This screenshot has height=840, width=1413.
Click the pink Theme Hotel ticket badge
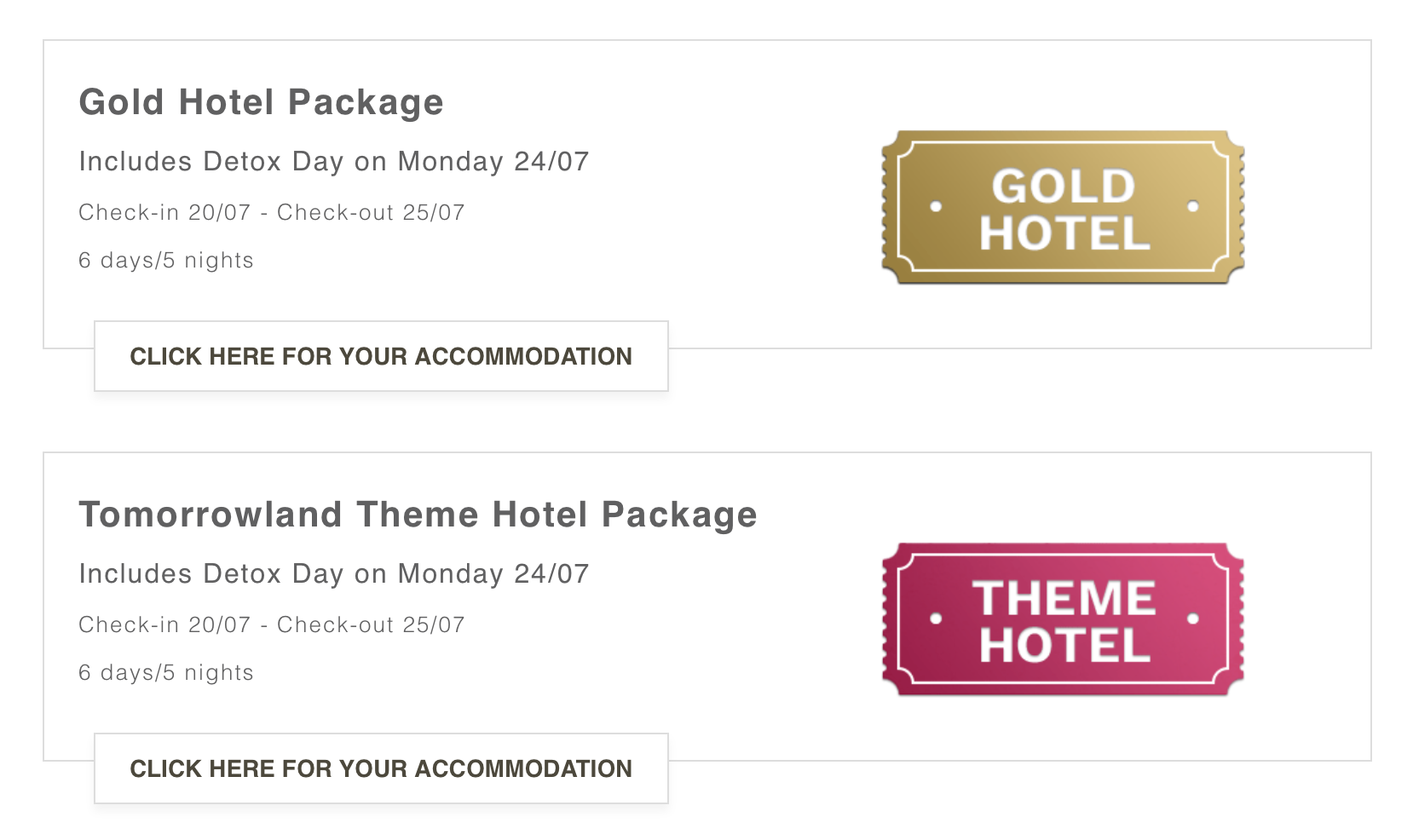pyautogui.click(x=1063, y=619)
